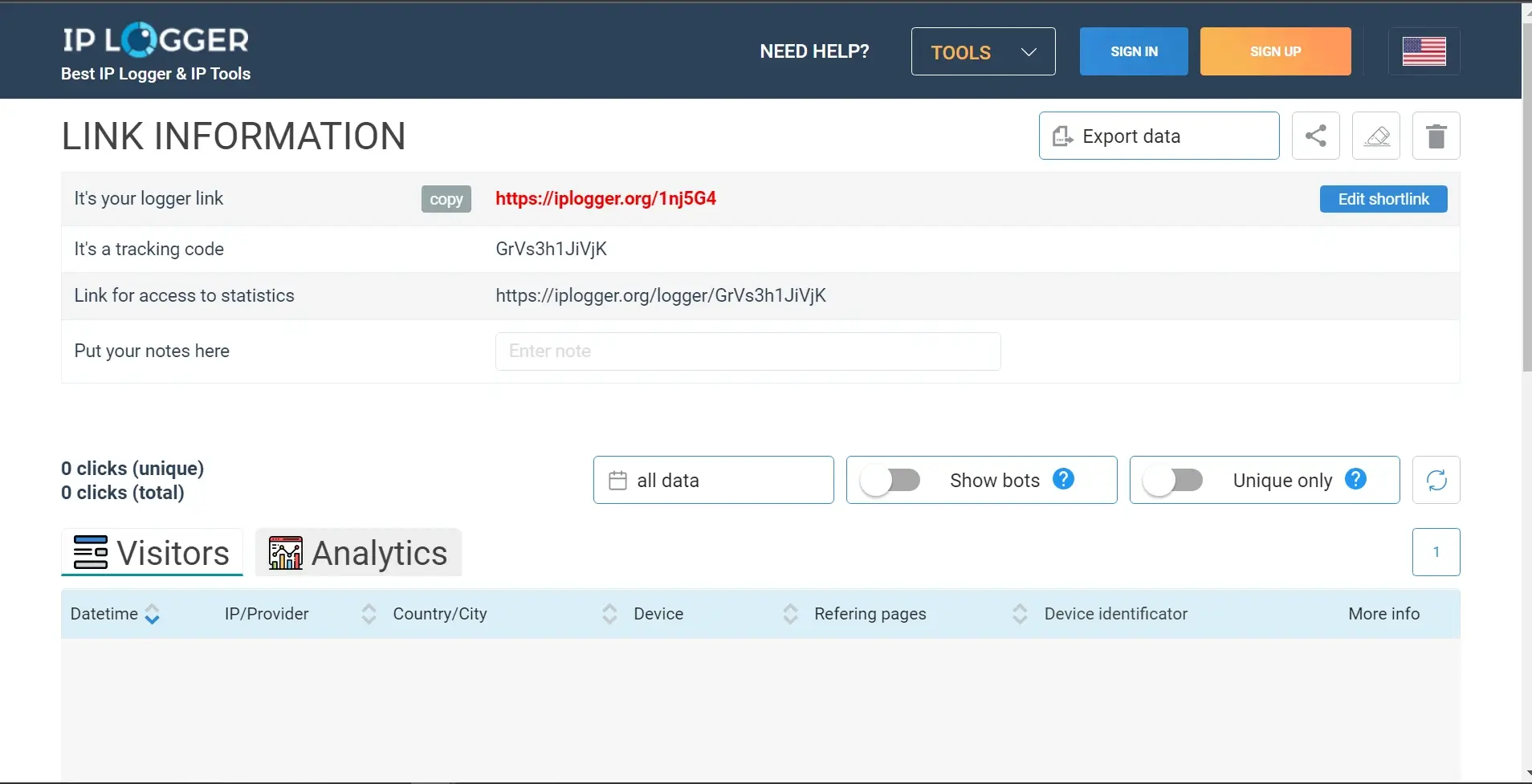Click help icon next to Unique only
1532x784 pixels.
[x=1355, y=479]
